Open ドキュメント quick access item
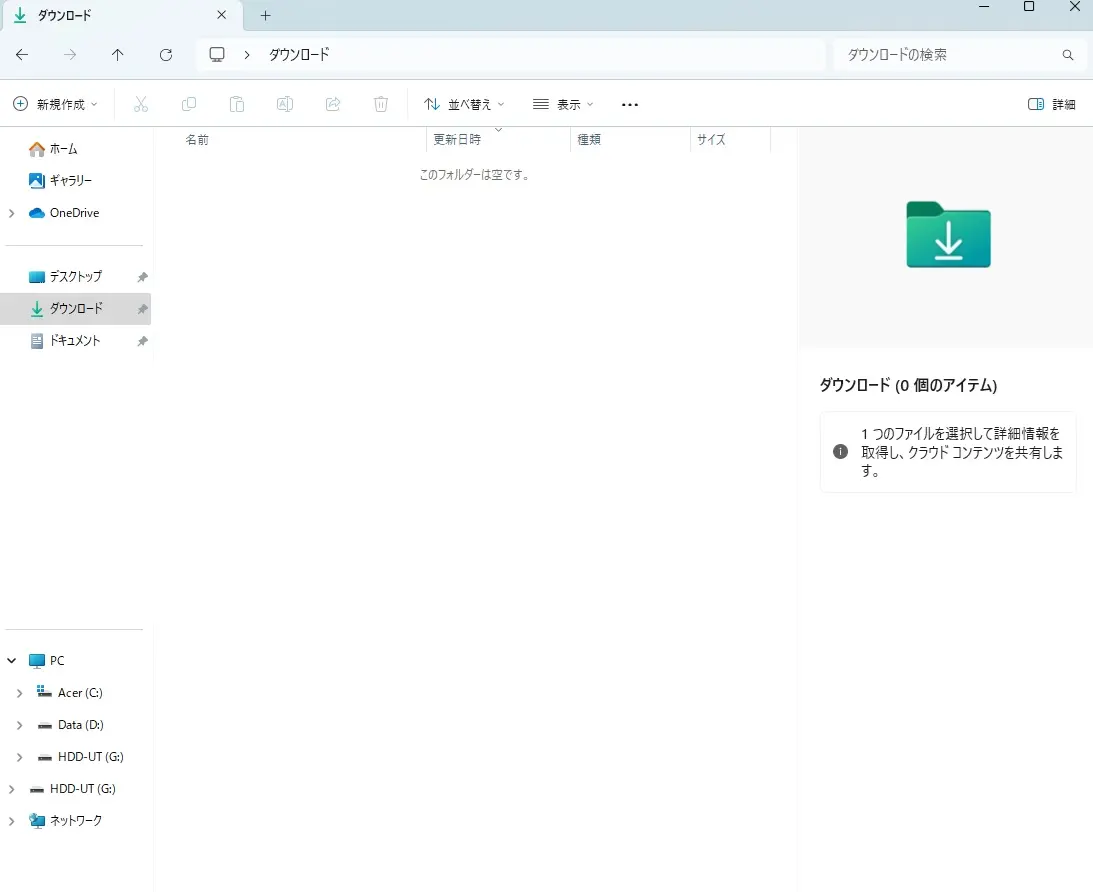1093x892 pixels. [x=76, y=341]
